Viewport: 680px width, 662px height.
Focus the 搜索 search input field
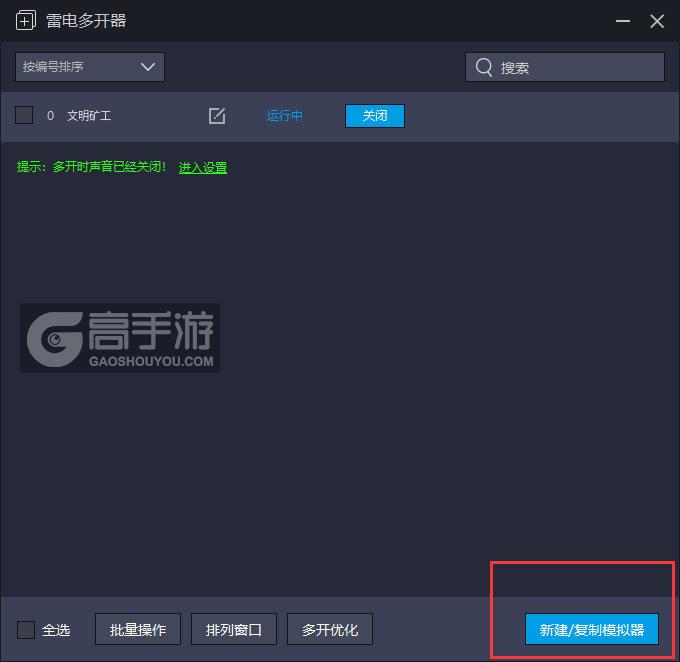coord(565,67)
